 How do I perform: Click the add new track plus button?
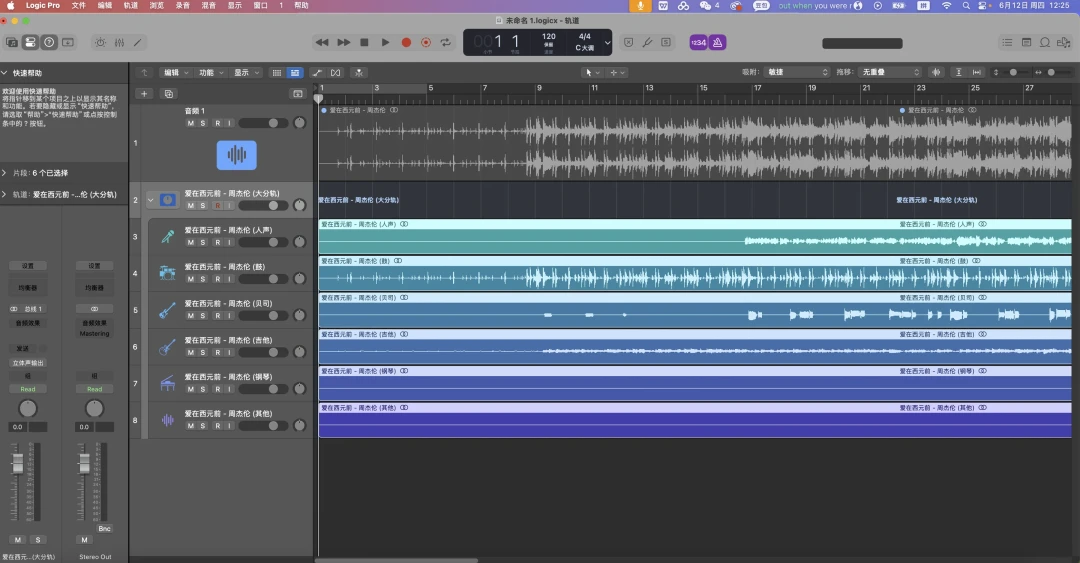144,94
